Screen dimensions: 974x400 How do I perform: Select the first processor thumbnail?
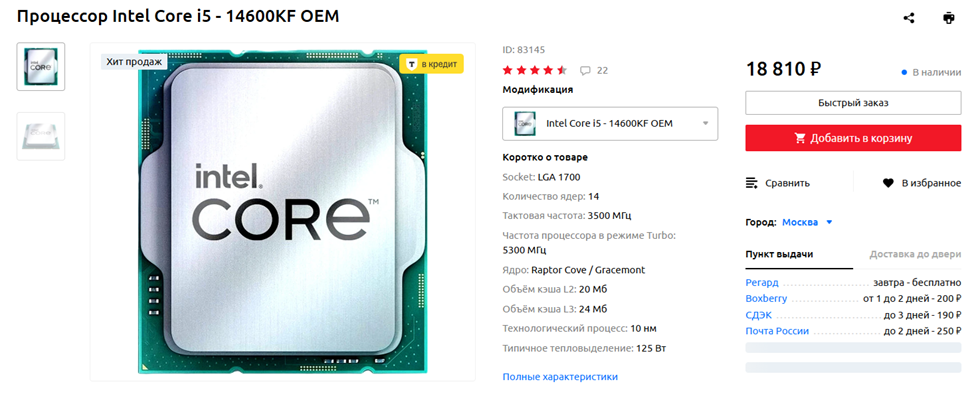click(40, 66)
